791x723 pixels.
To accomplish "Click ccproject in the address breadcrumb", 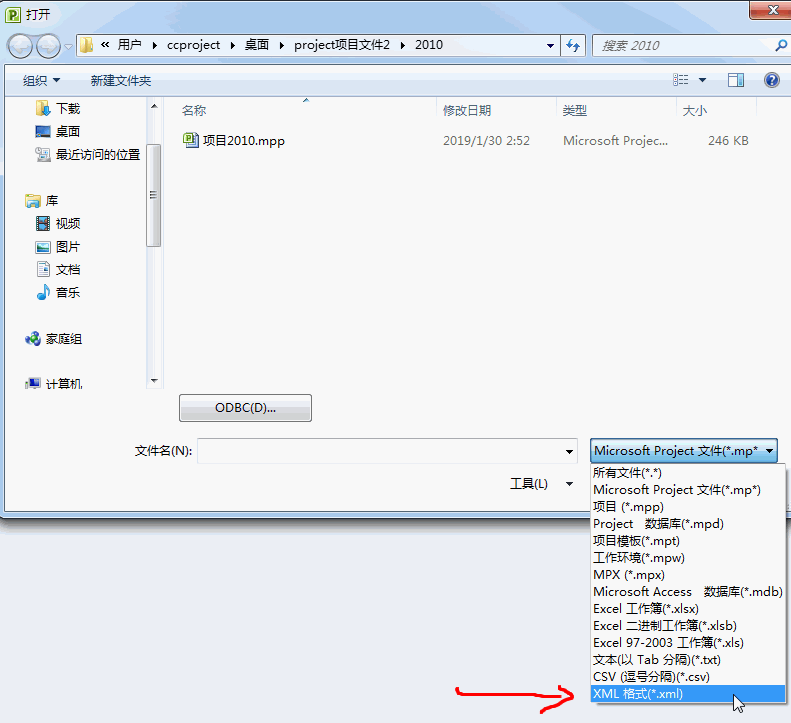I will click(193, 45).
